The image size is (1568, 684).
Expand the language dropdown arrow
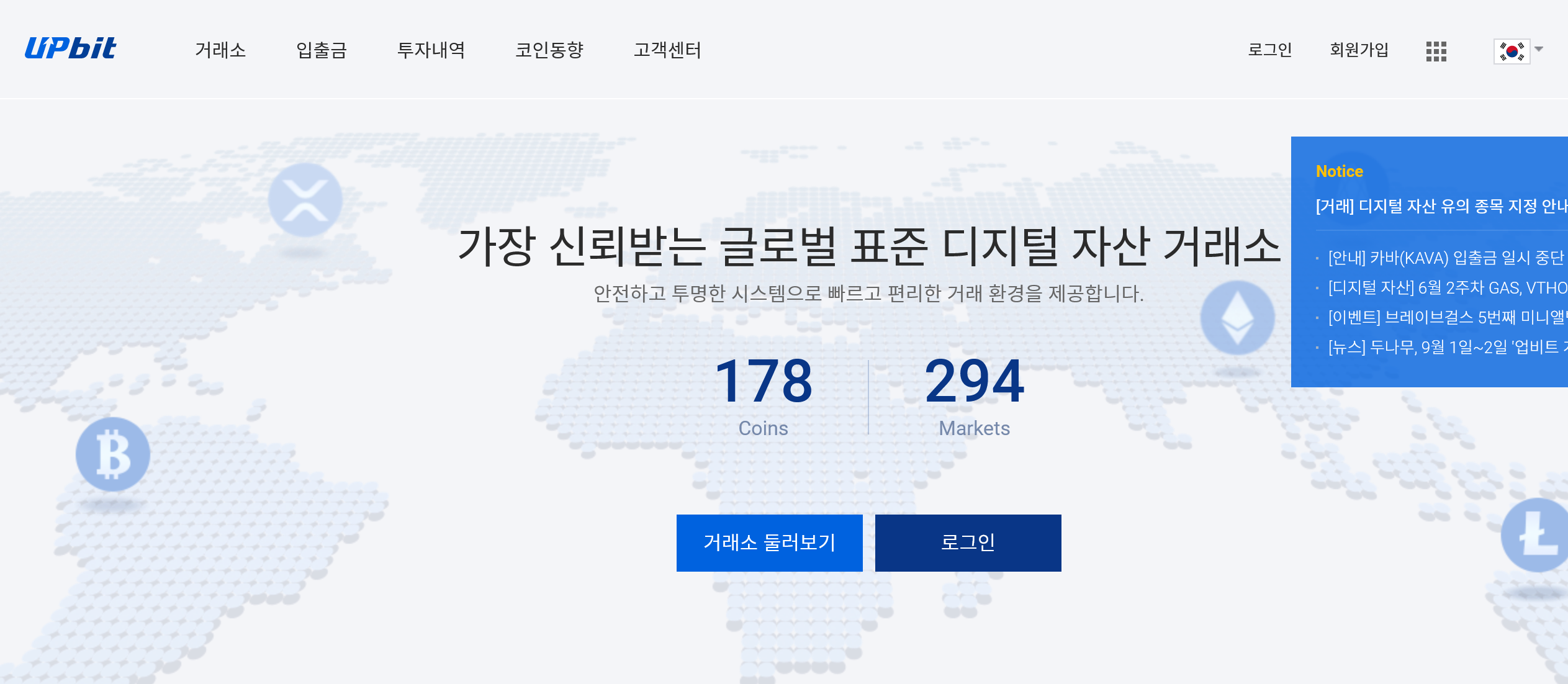click(1539, 49)
